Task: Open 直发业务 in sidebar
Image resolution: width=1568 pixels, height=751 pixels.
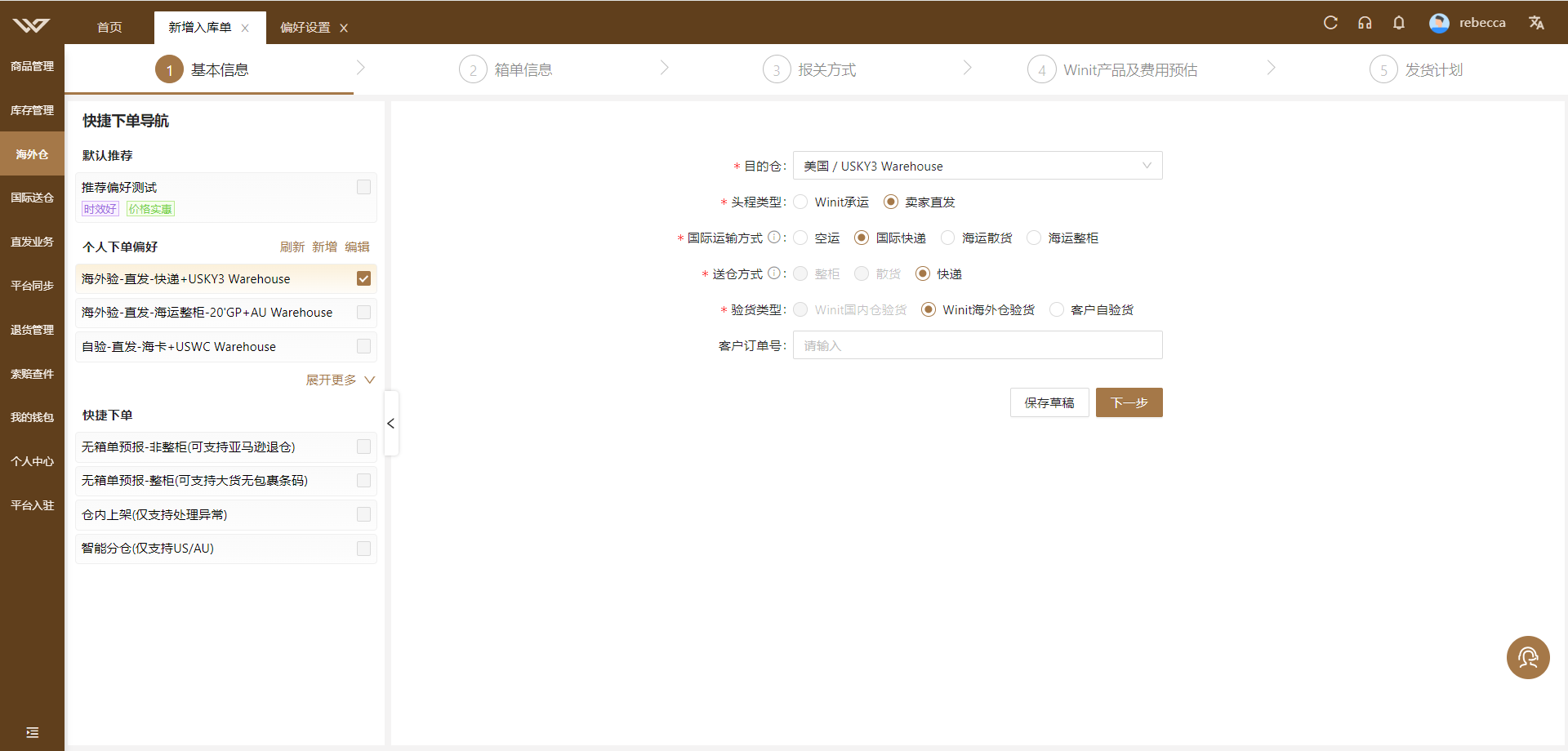Action: click(x=32, y=242)
